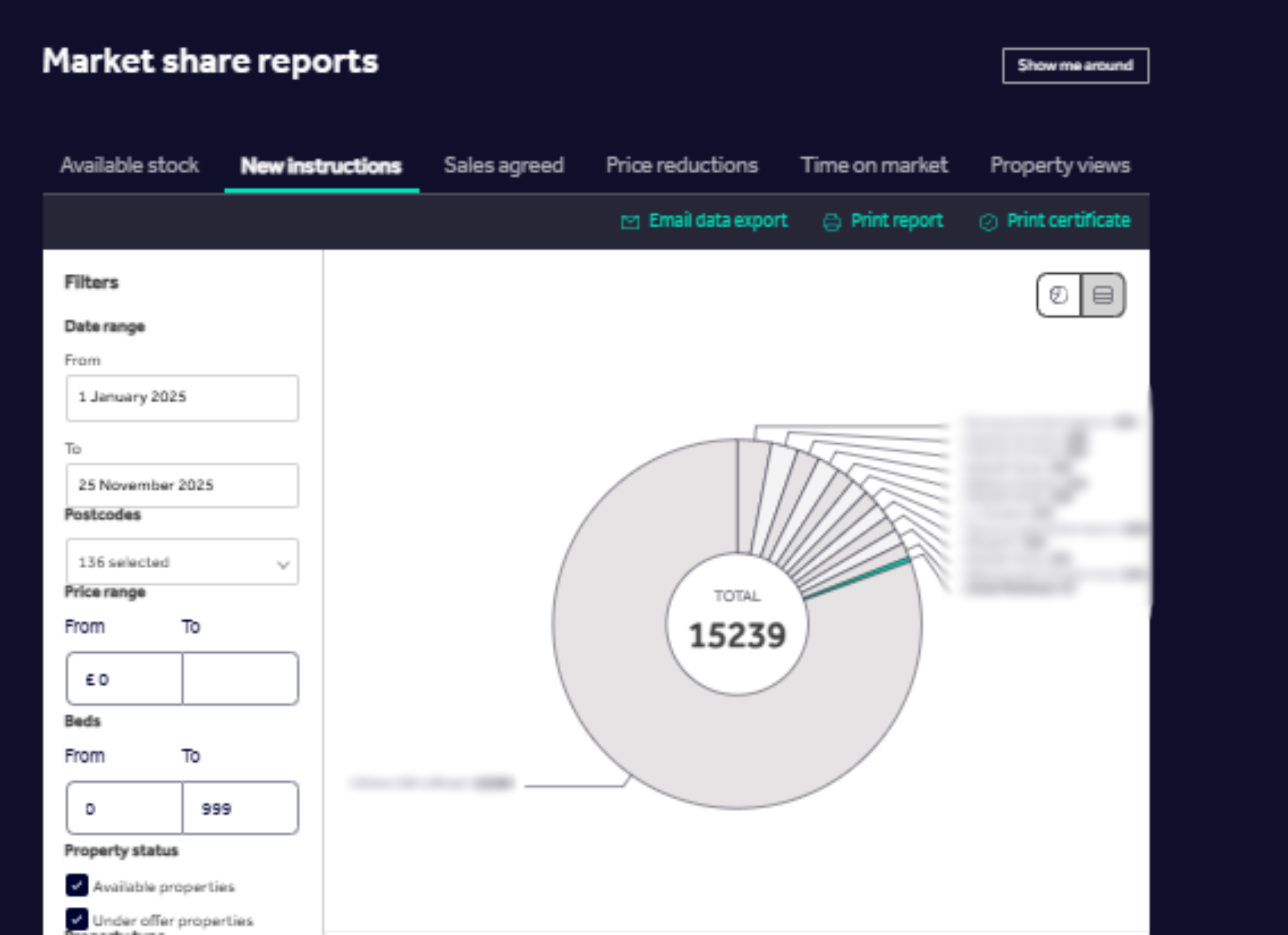Open the To date 25 November 2025
Image resolution: width=1288 pixels, height=935 pixels.
181,485
